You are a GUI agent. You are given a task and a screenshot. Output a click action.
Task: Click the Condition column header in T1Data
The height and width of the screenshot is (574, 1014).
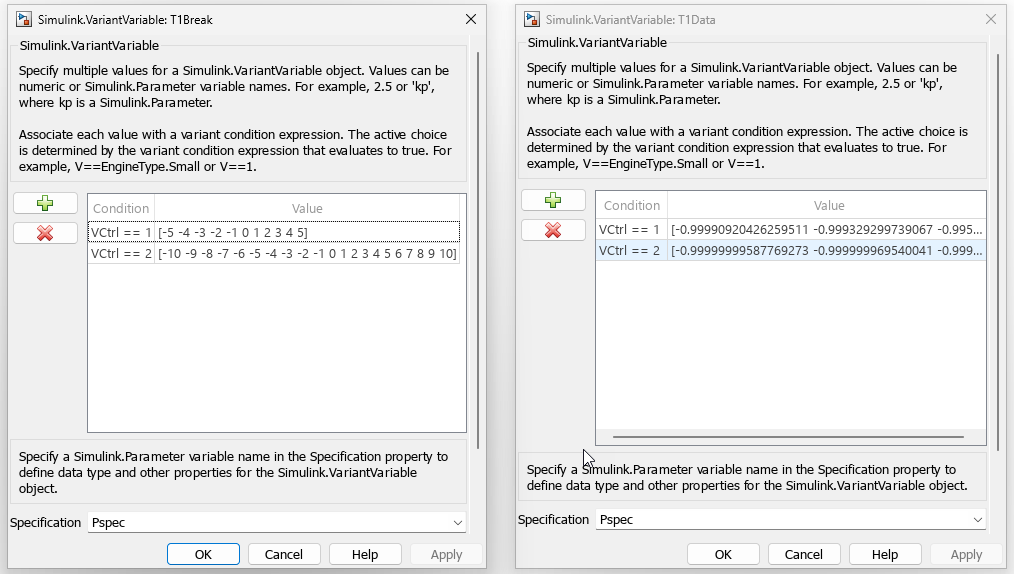click(632, 205)
